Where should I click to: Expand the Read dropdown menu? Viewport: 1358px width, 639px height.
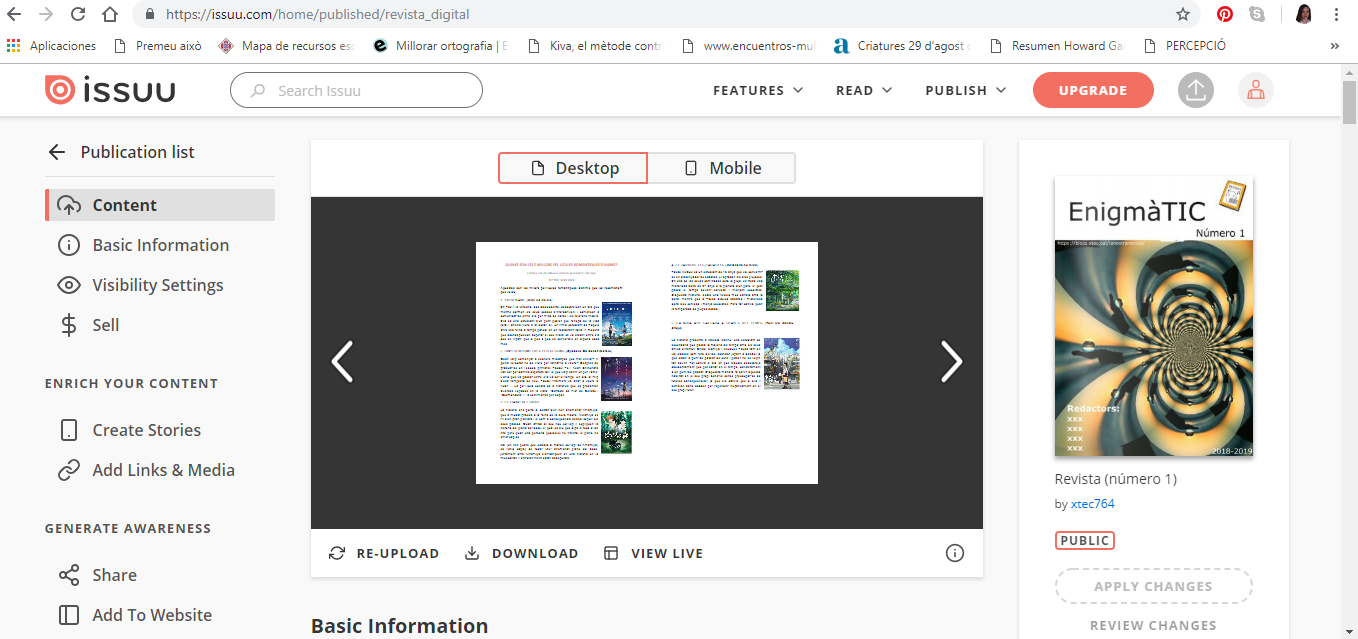(x=863, y=90)
